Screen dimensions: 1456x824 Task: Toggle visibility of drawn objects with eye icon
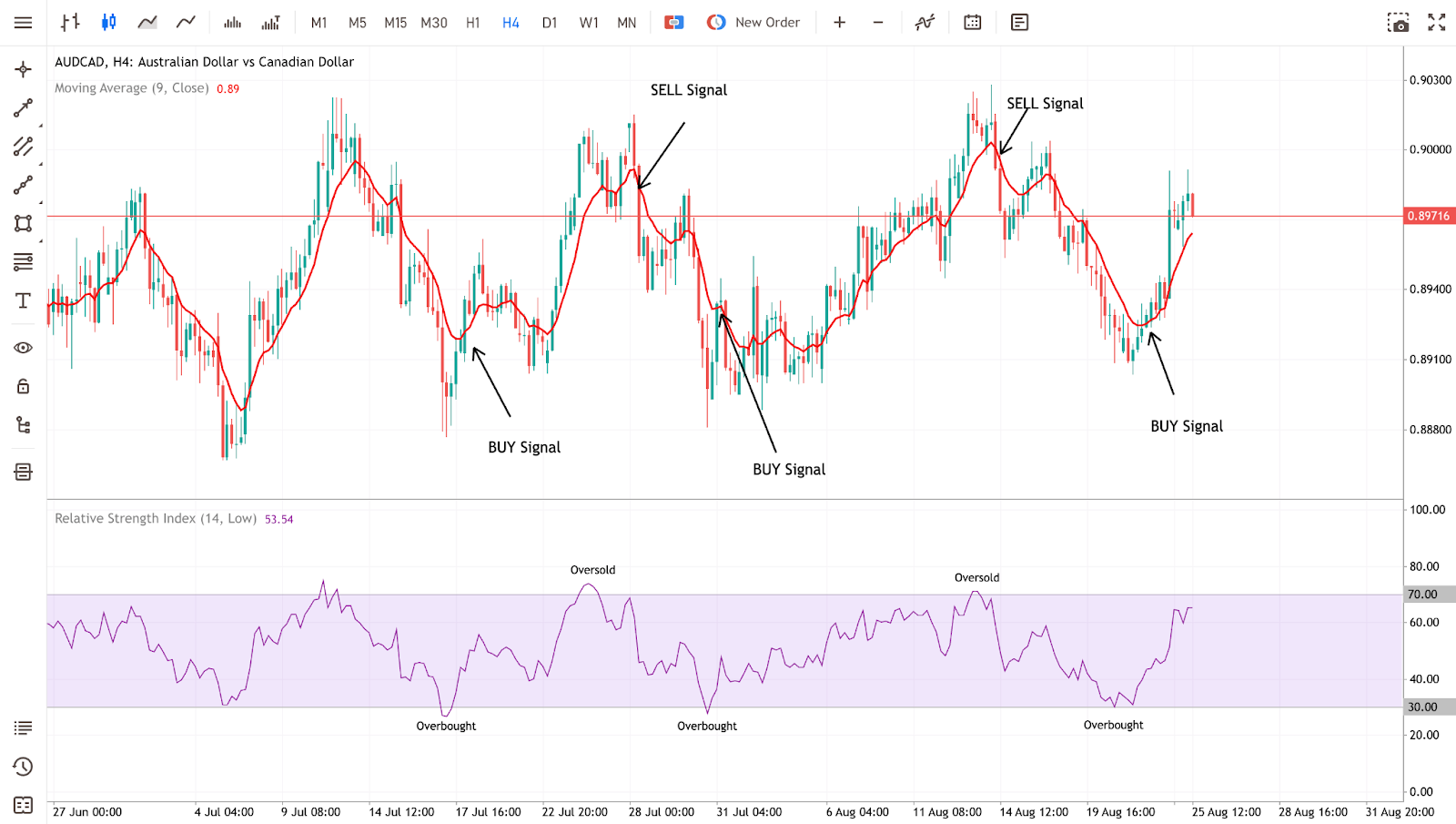click(x=23, y=348)
